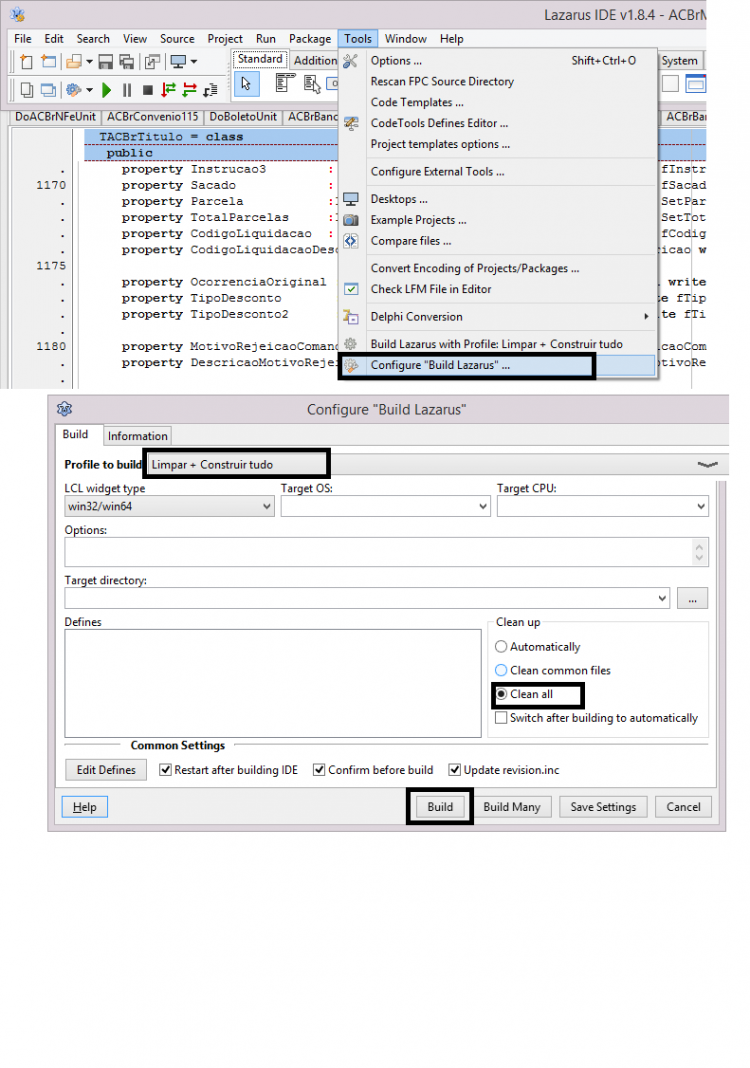Click into the Options text field
750x1068 pixels.
pos(386,552)
